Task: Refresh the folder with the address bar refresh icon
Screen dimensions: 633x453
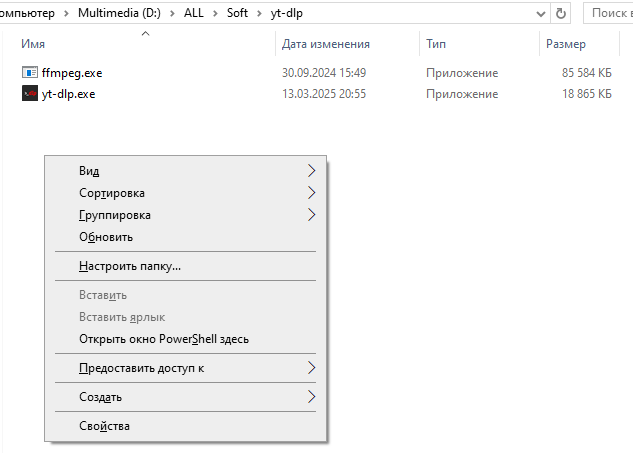Action: pos(561,13)
